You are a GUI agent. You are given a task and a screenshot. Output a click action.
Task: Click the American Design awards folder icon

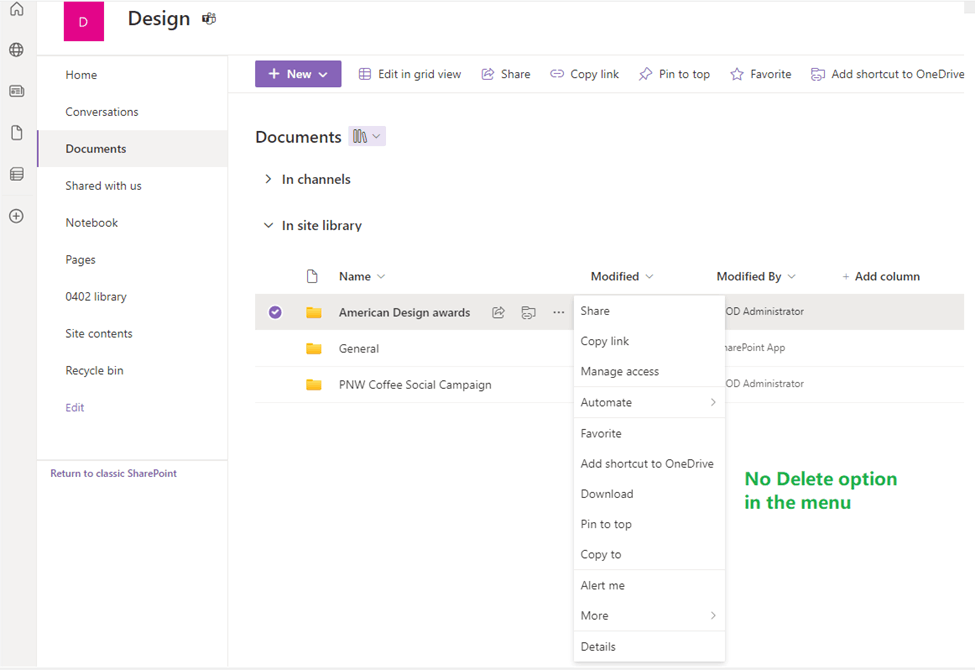[x=314, y=312]
